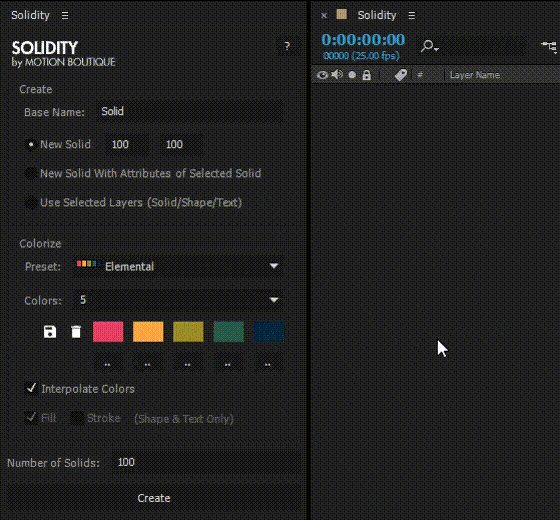The image size is (560, 520).
Task: Click the layer number column header
Action: click(x=420, y=75)
